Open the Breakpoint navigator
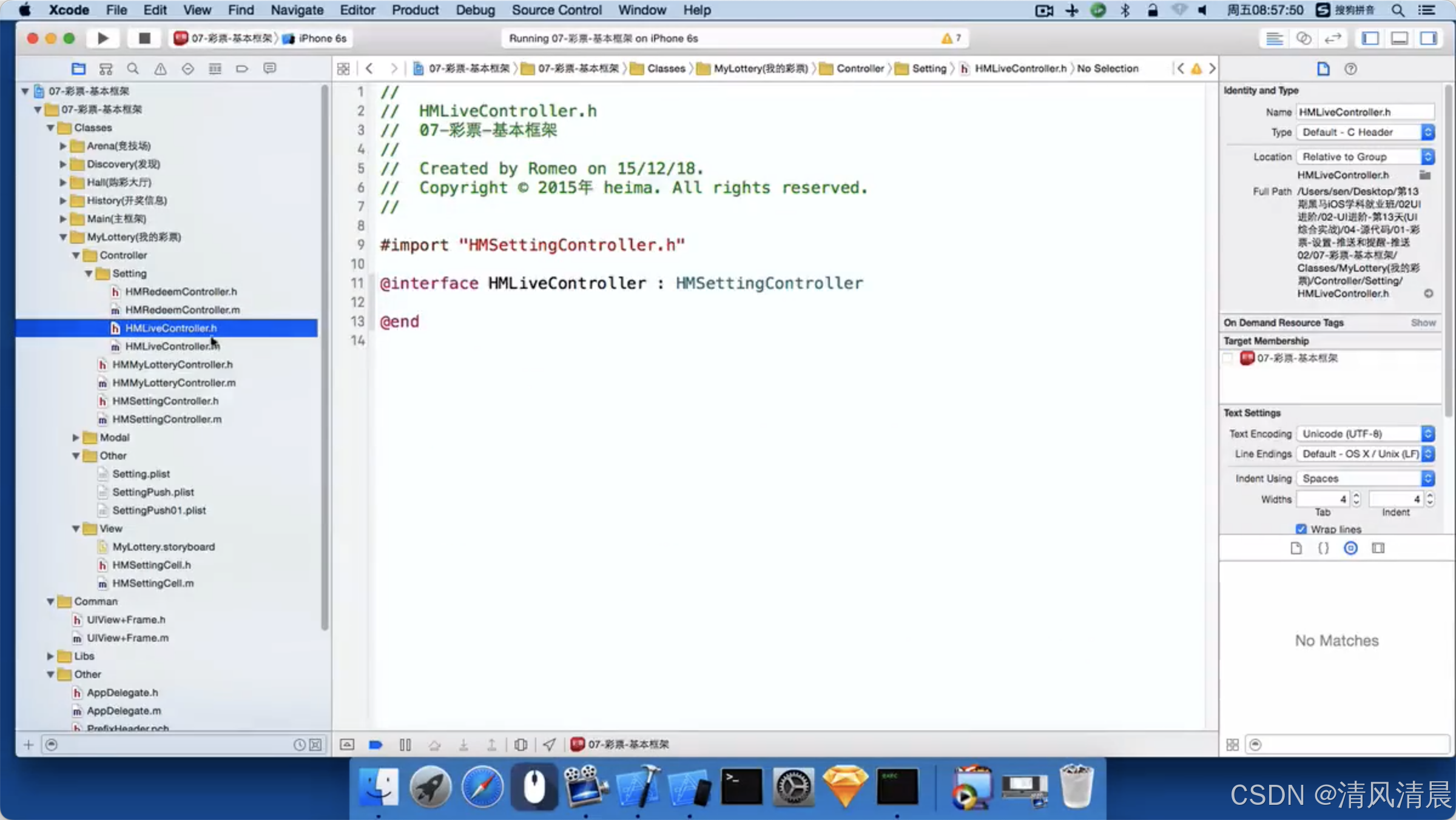The height and width of the screenshot is (820, 1456). pos(242,69)
